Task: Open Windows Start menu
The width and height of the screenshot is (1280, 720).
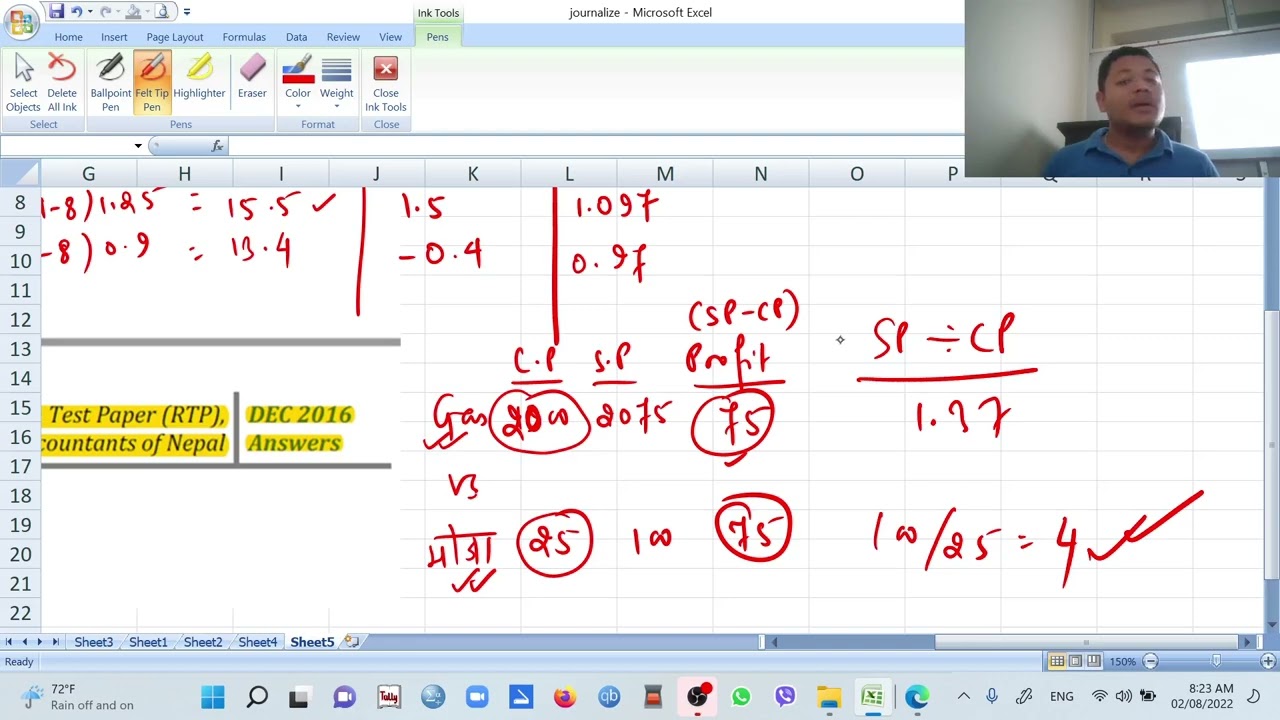Action: pos(213,697)
